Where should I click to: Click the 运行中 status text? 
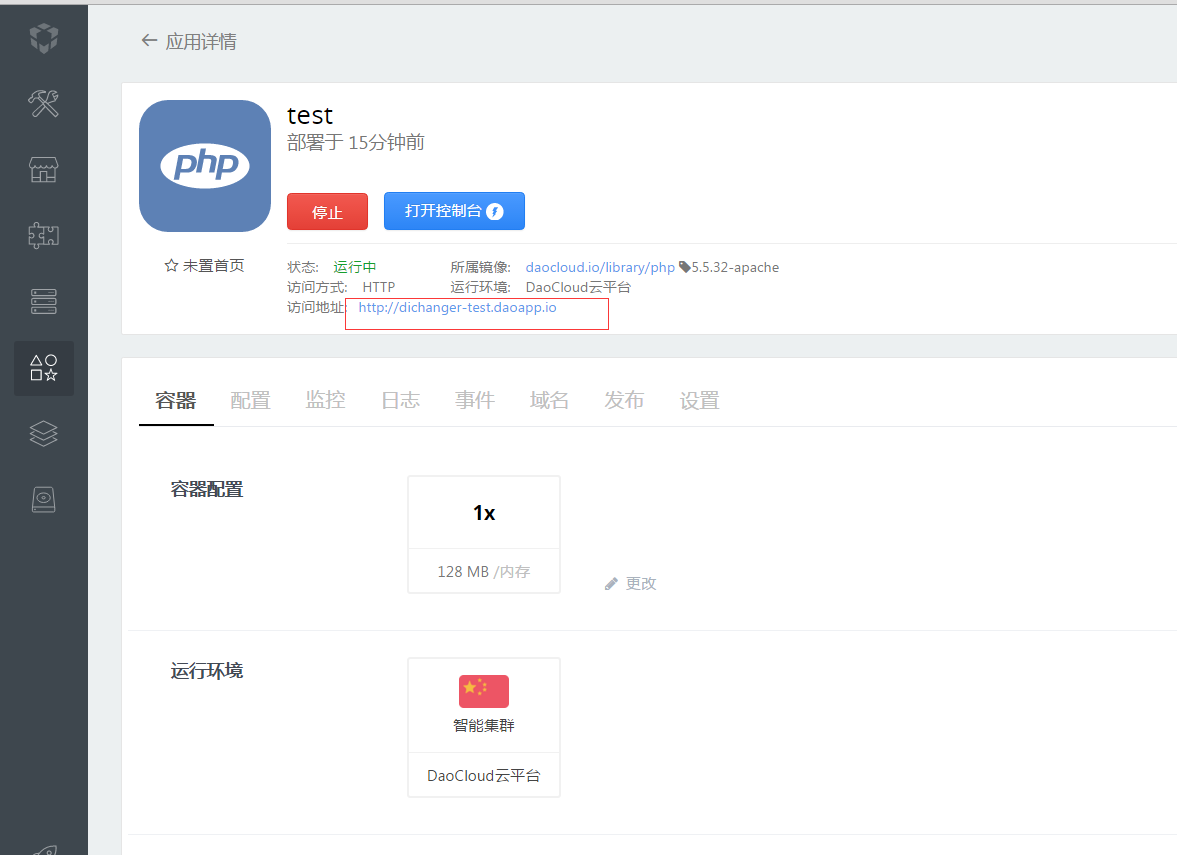tap(355, 267)
